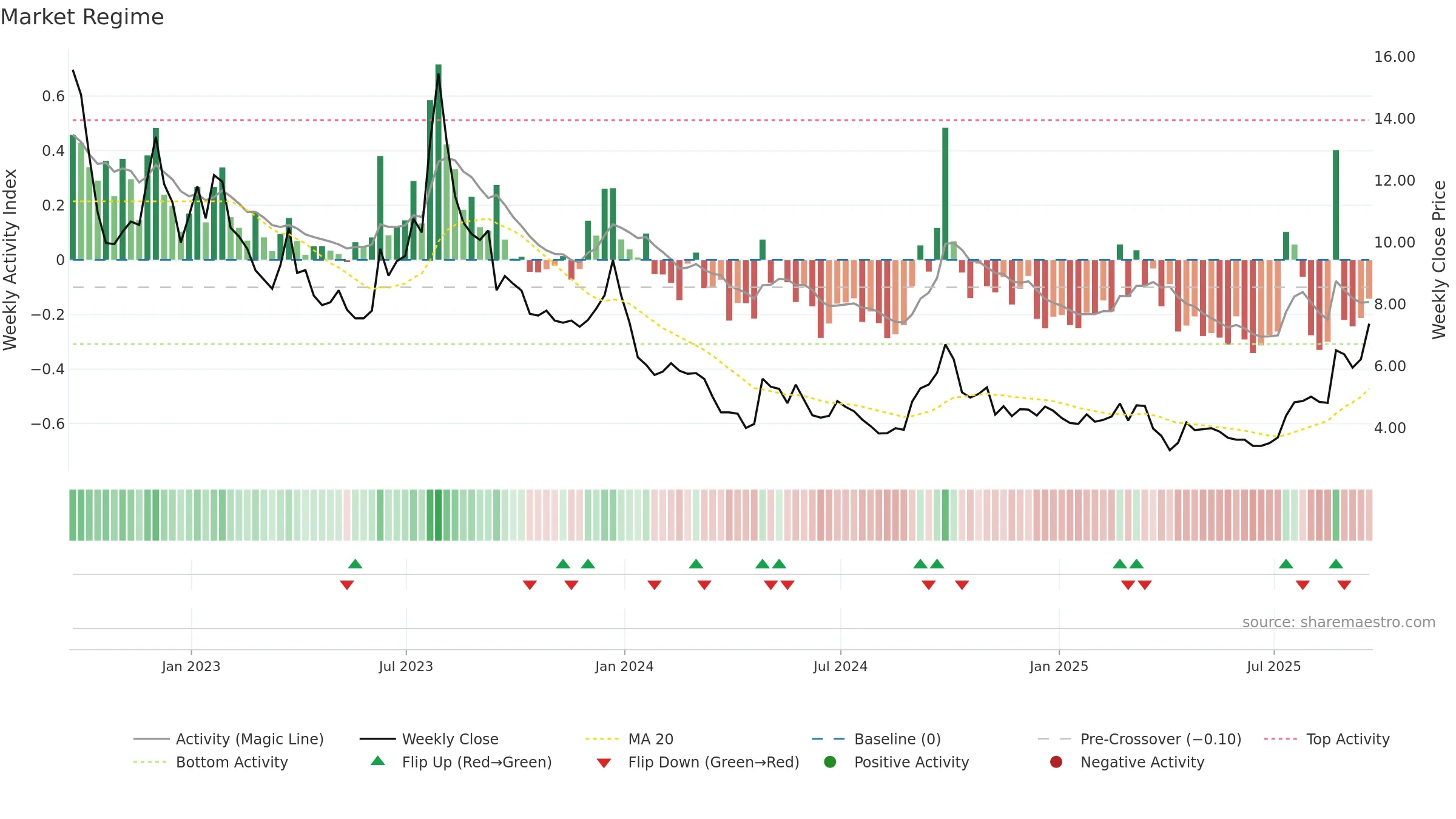The width and height of the screenshot is (1456, 819).
Task: Click the Jul 2025 axis label
Action: [1274, 666]
